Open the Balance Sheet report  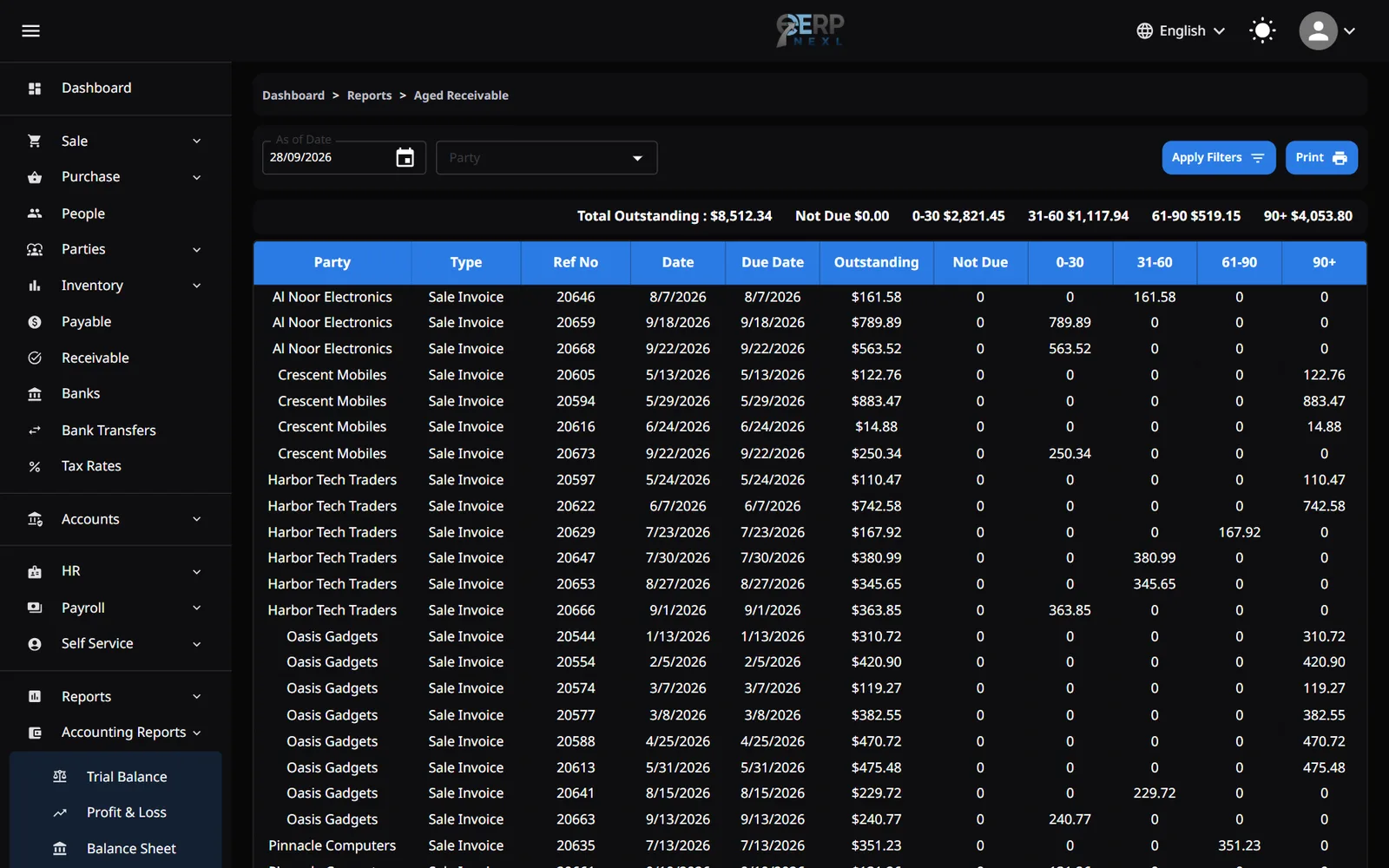115,849
